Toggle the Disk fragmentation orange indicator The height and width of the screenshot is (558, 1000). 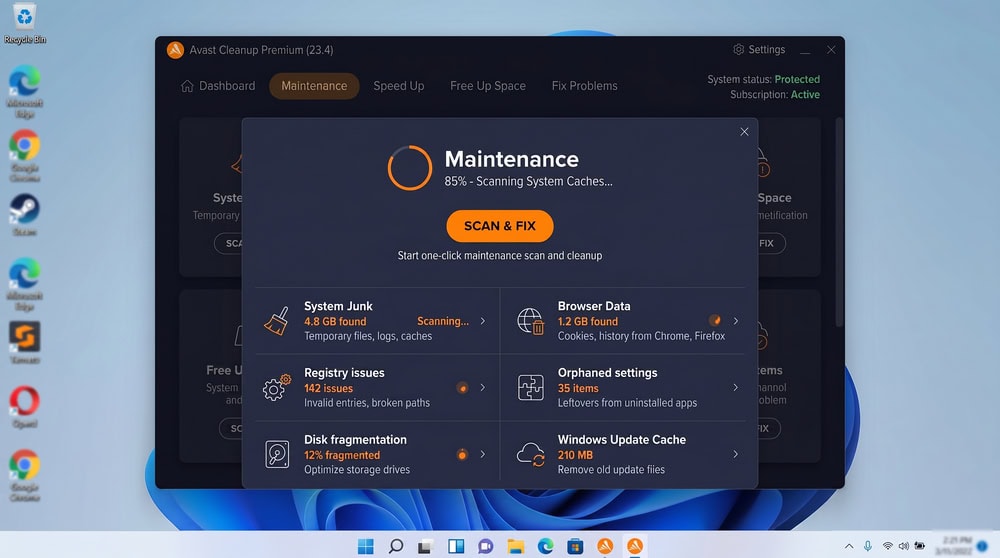462,454
